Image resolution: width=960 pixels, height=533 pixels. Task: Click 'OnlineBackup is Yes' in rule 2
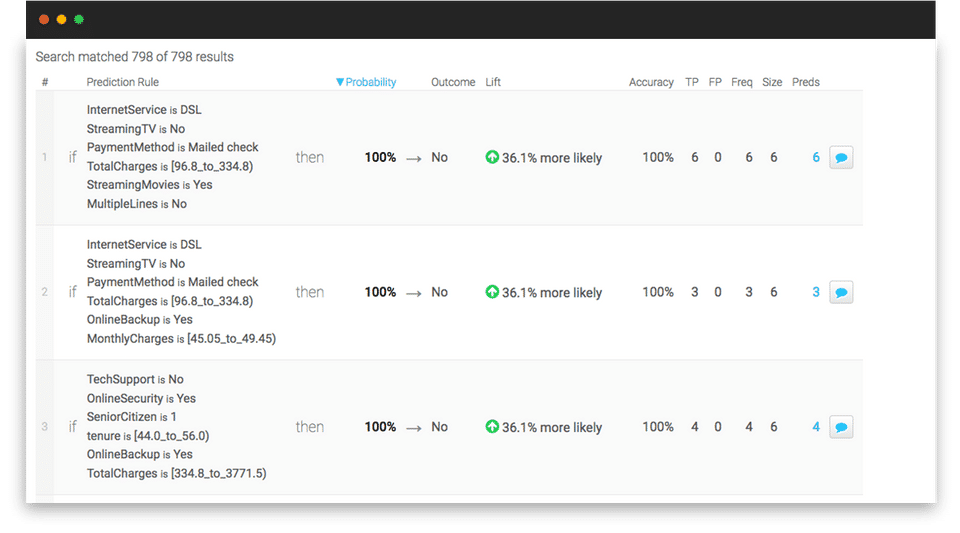pos(140,319)
